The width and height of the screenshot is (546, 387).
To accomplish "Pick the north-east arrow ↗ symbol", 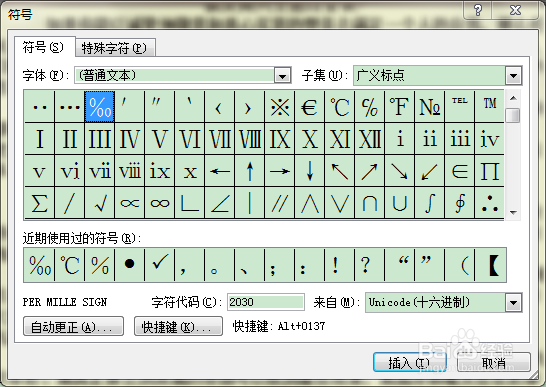I will click(369, 171).
